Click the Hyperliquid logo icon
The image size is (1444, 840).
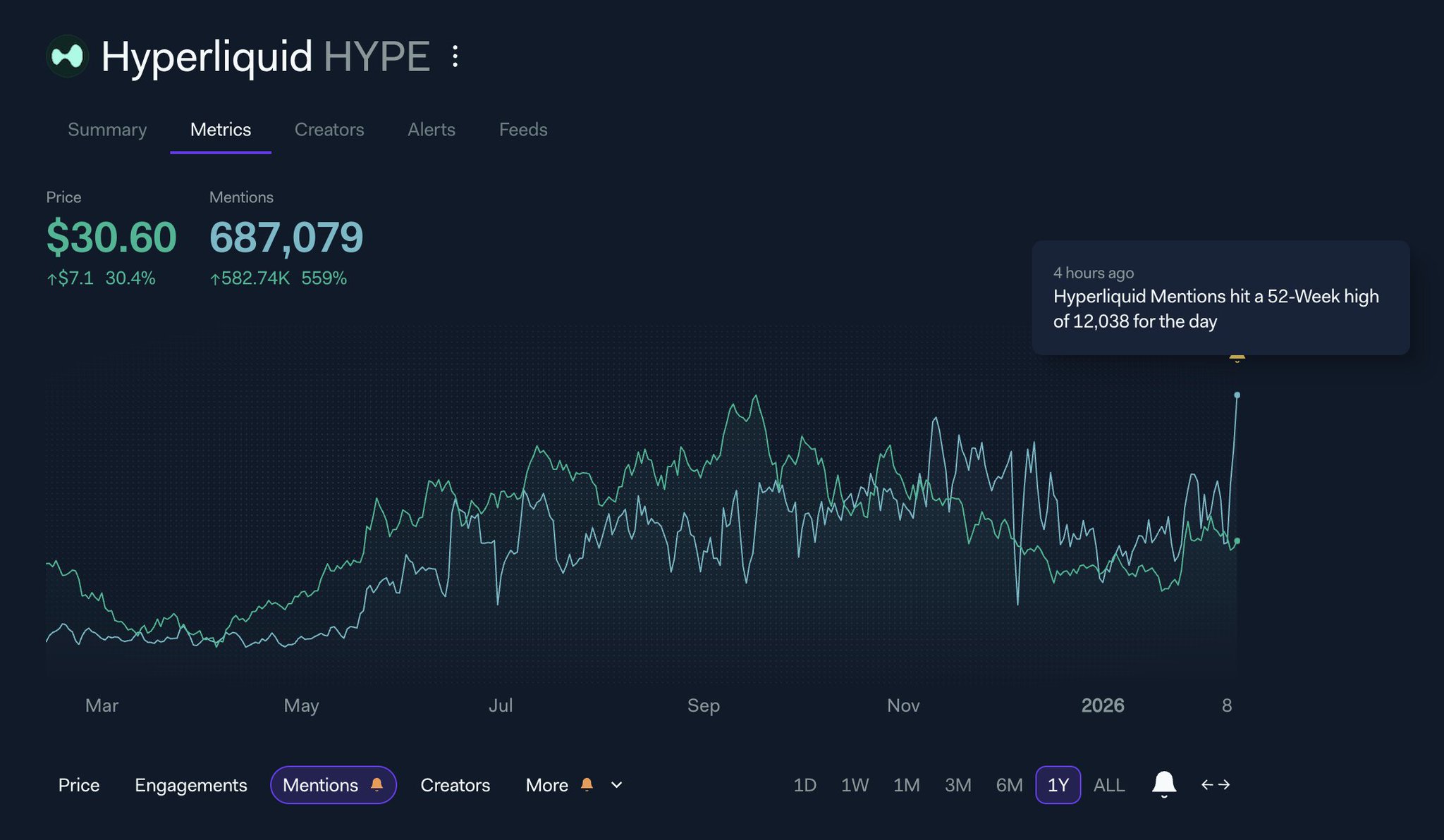67,56
